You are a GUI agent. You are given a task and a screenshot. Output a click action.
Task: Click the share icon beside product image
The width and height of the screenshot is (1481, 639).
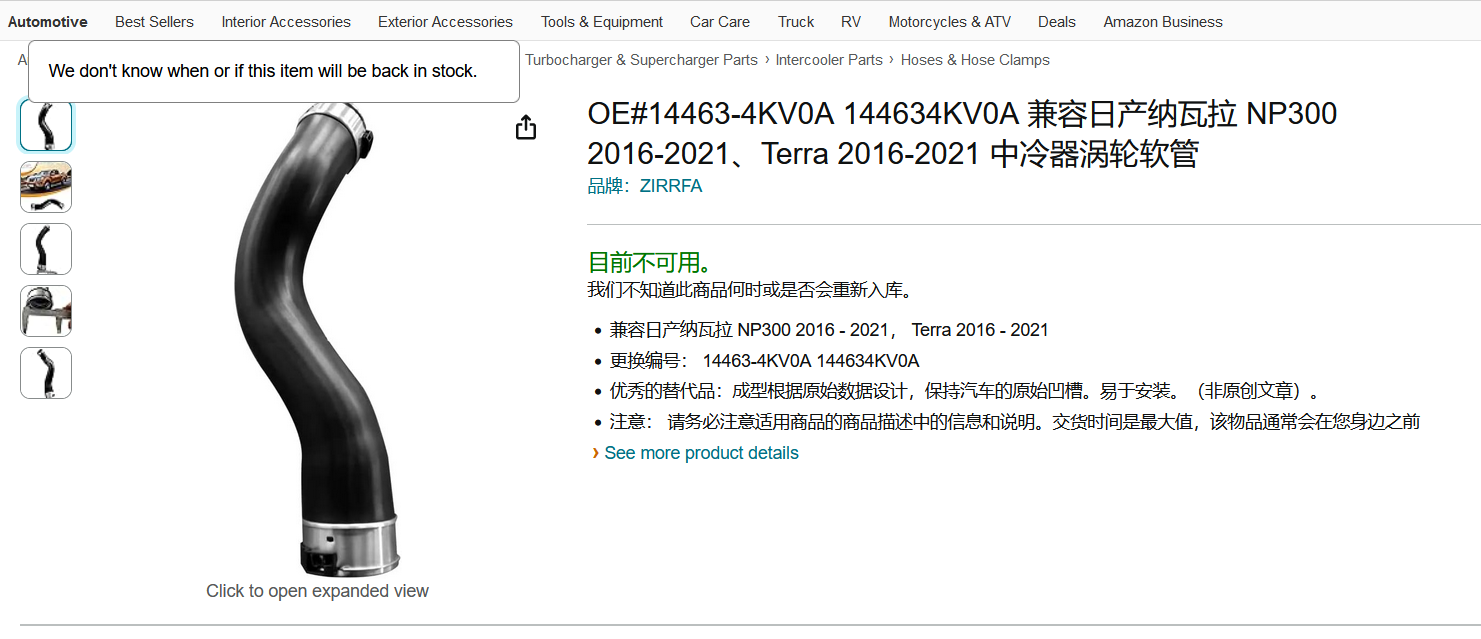click(526, 128)
